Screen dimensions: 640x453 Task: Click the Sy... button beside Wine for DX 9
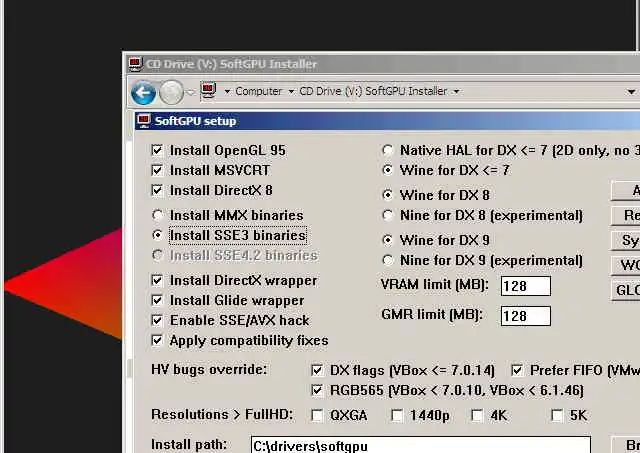click(626, 240)
